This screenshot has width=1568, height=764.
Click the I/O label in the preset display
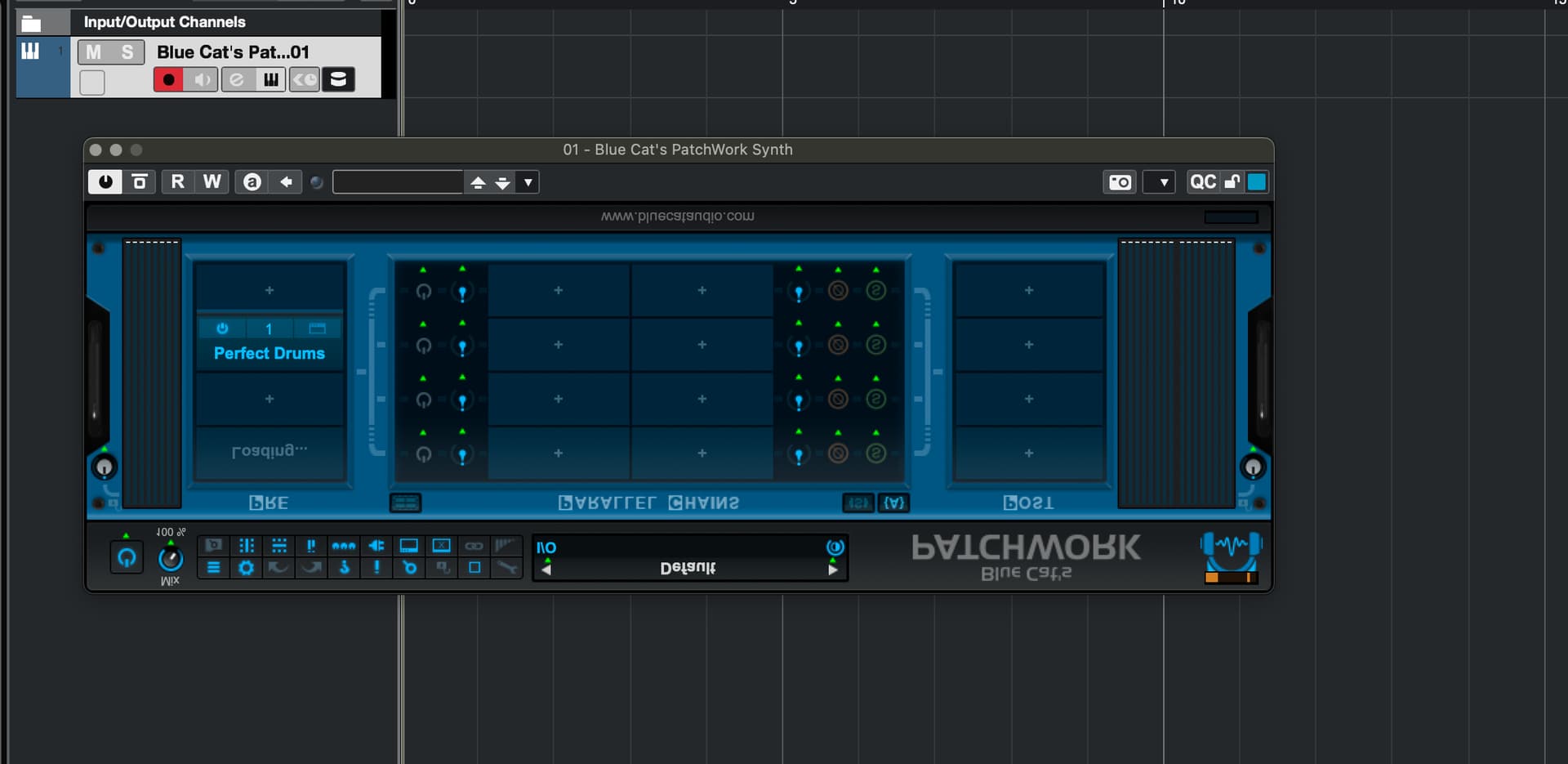coord(546,547)
